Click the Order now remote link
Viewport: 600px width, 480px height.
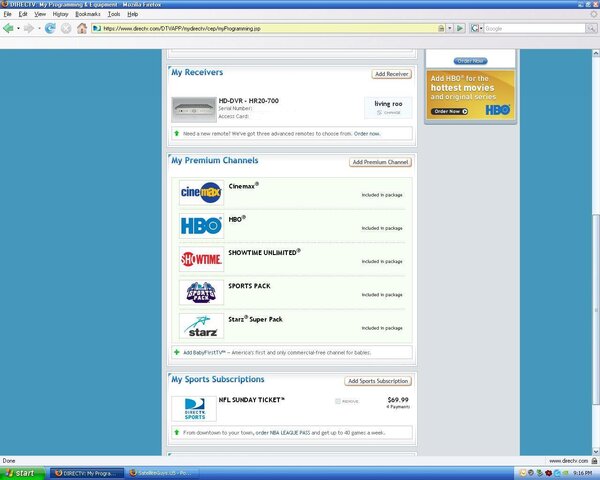[x=367, y=134]
